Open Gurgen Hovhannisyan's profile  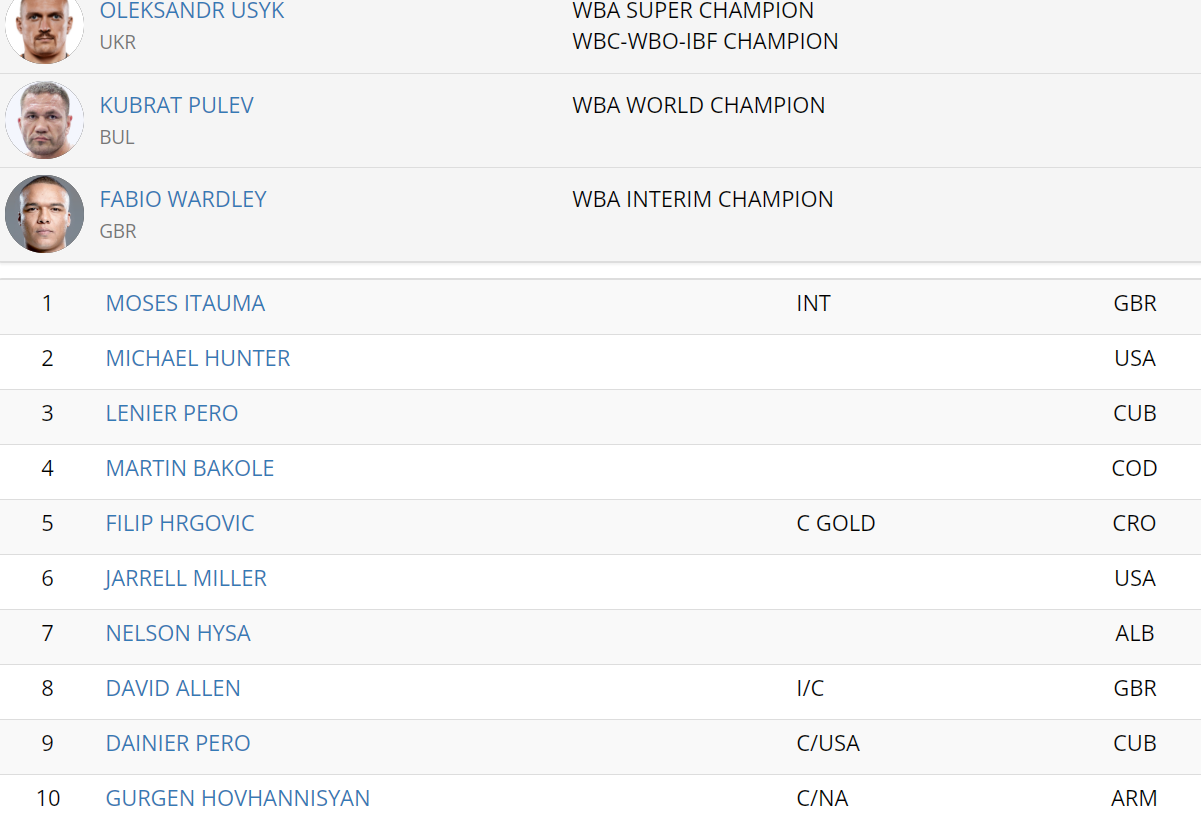click(x=238, y=798)
